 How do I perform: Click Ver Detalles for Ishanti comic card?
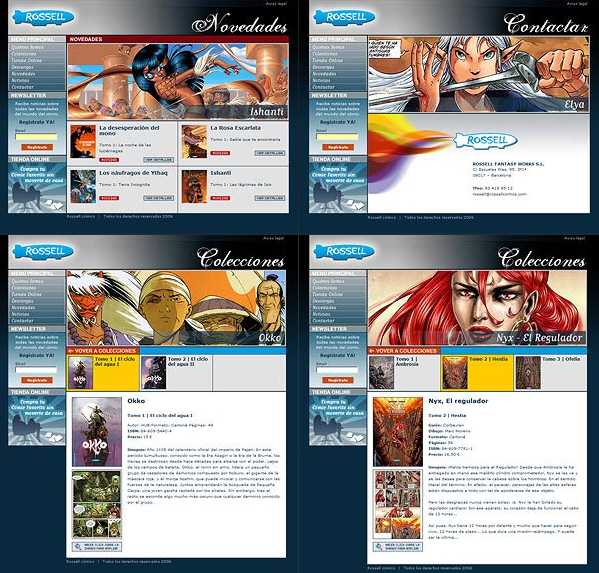pos(270,198)
